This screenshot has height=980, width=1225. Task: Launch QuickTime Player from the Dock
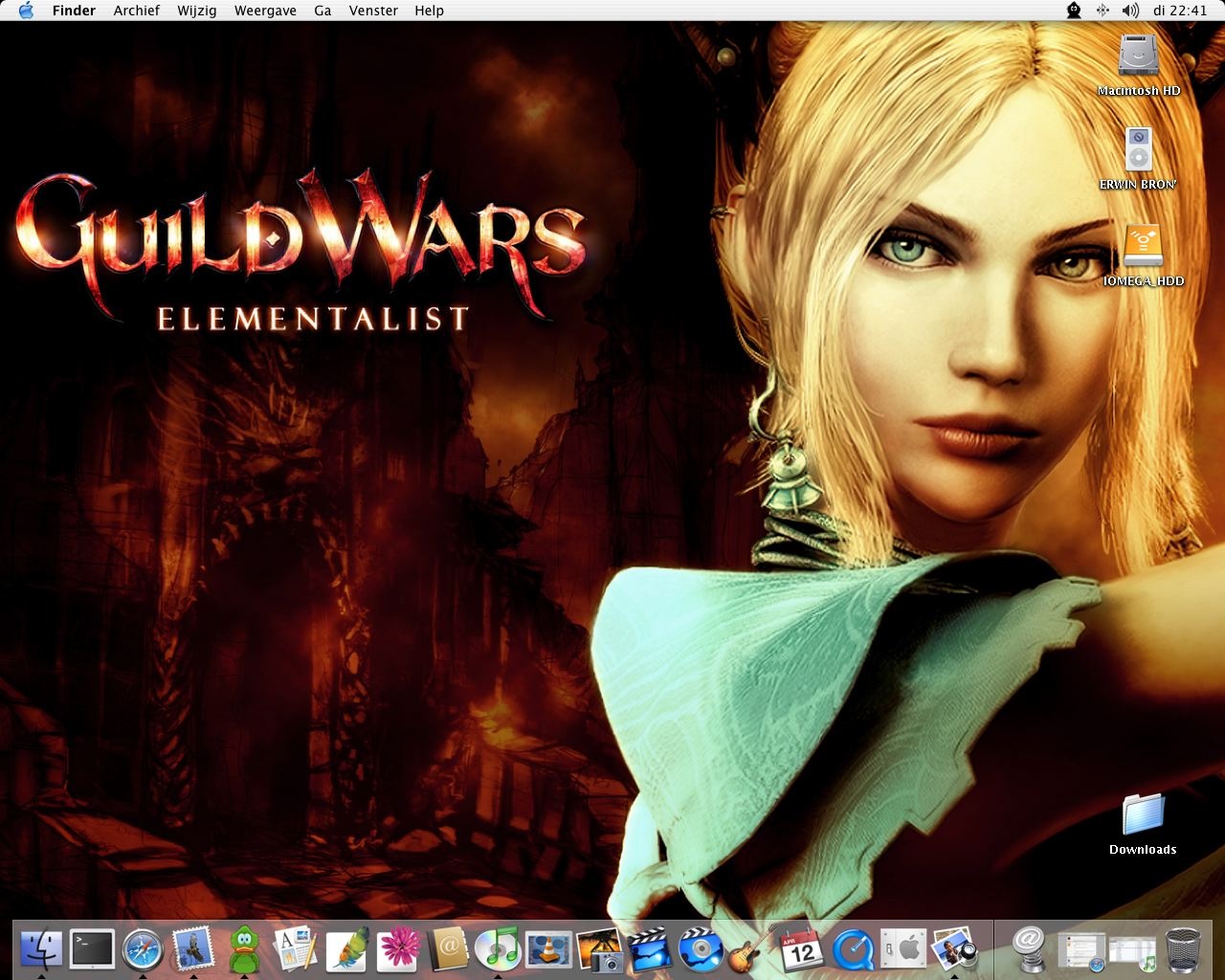853,949
